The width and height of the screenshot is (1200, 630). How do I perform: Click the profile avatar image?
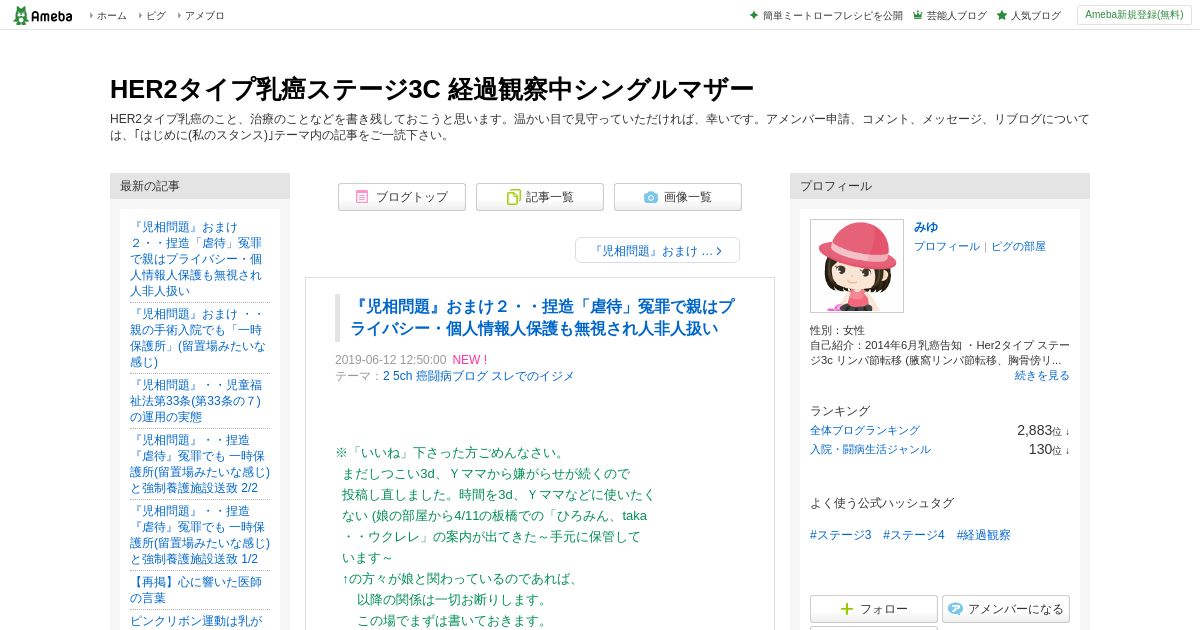(x=857, y=266)
